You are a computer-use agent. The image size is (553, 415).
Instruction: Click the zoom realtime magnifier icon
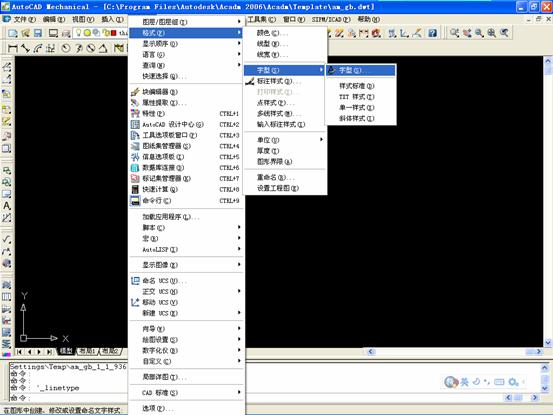(455, 33)
